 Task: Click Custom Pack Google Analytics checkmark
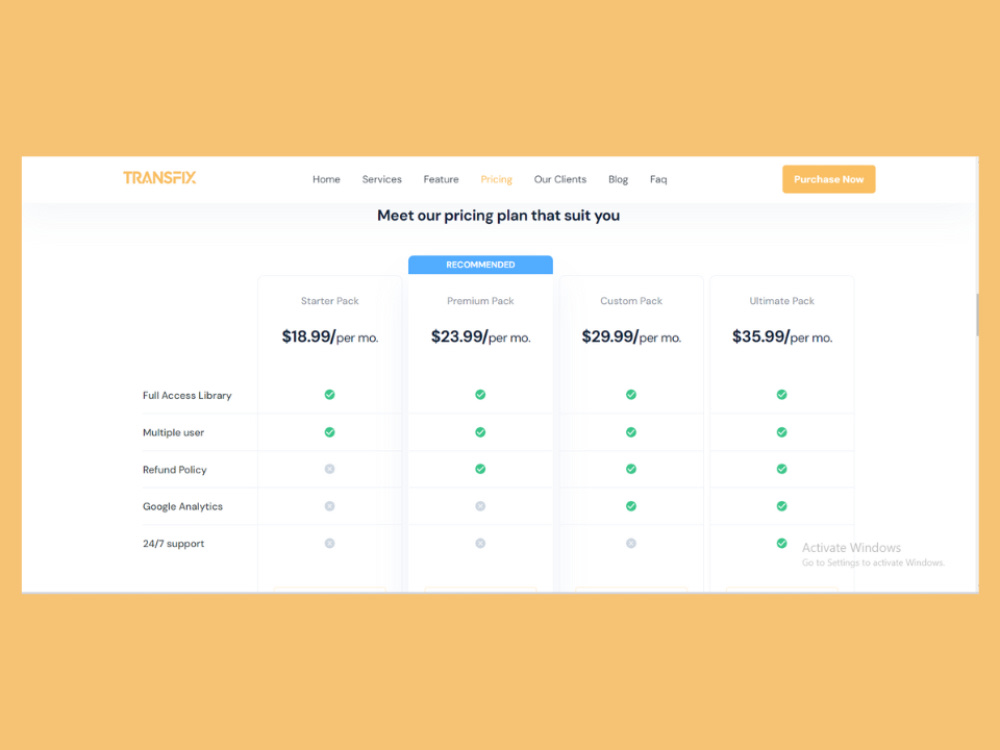pos(631,506)
